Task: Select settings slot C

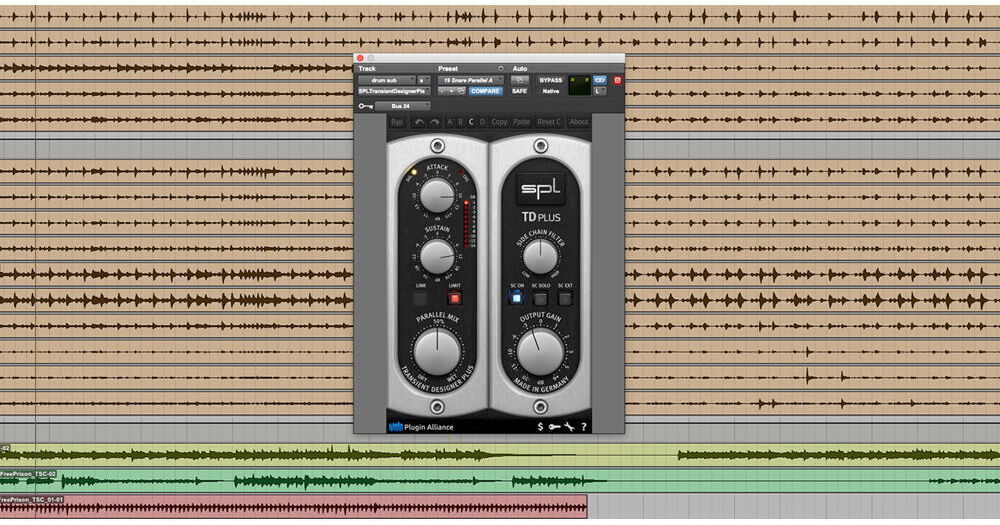Action: (471, 122)
